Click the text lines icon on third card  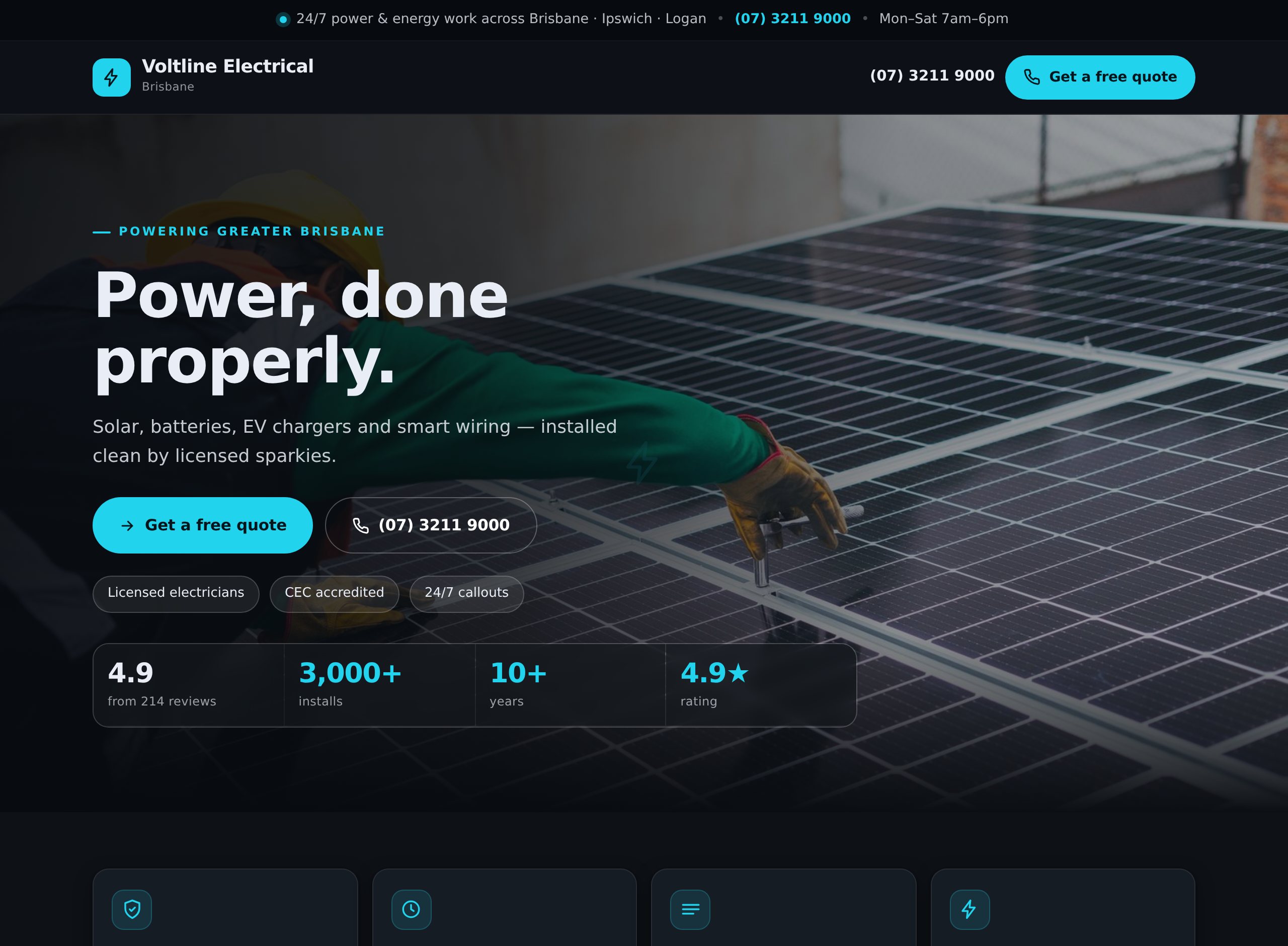click(x=690, y=909)
